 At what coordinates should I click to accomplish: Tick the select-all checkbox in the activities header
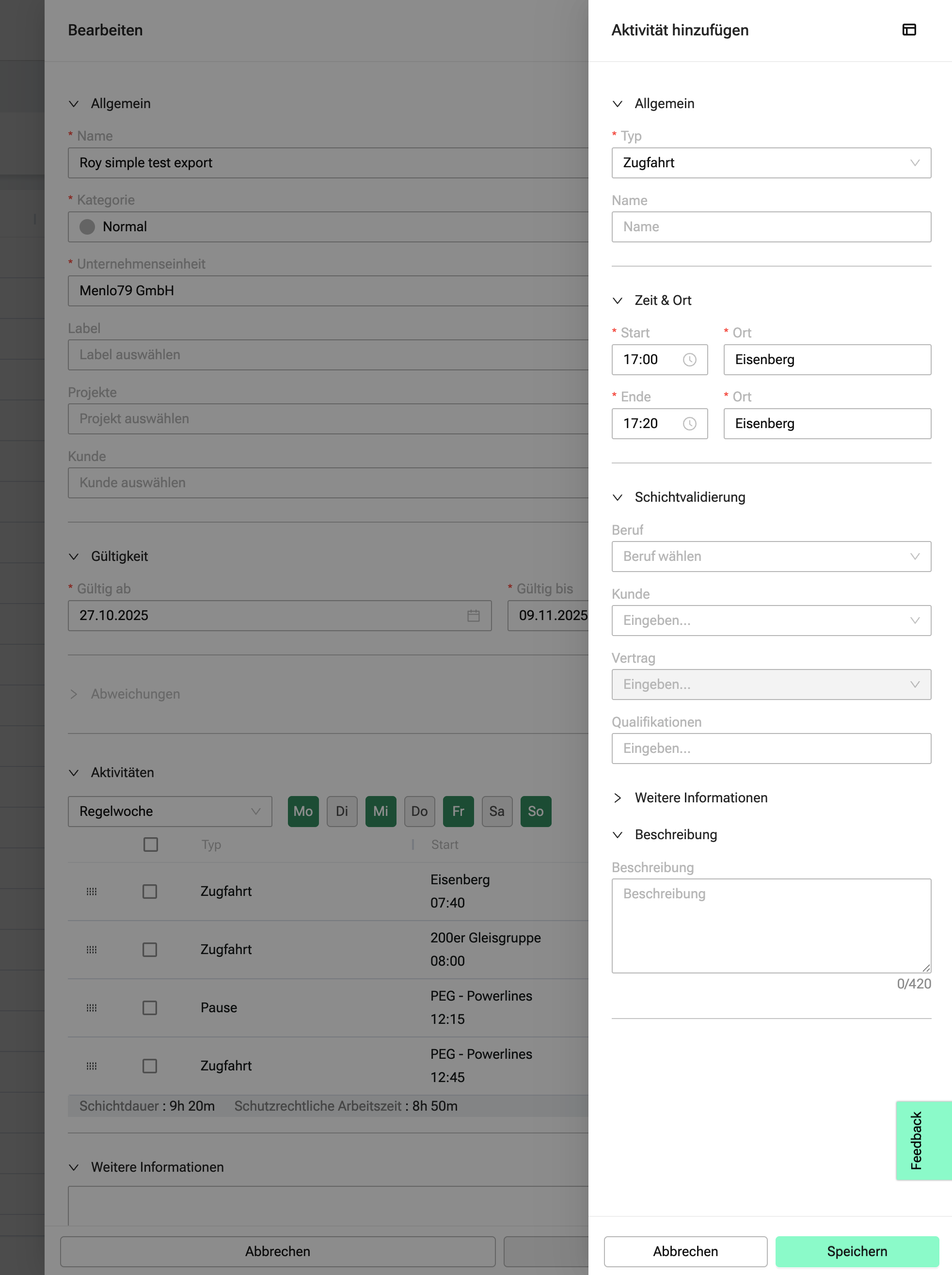pyautogui.click(x=150, y=845)
